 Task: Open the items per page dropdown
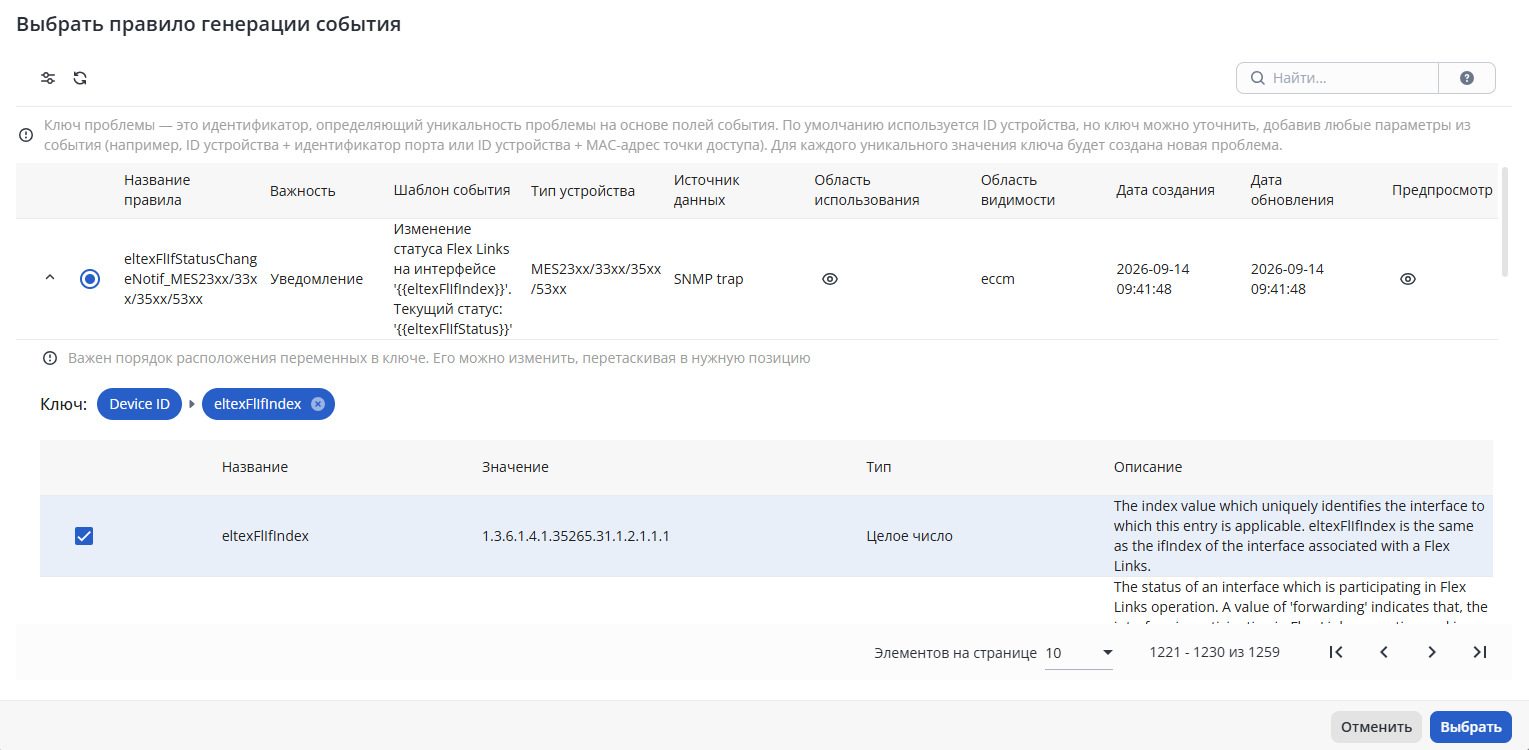(1079, 653)
